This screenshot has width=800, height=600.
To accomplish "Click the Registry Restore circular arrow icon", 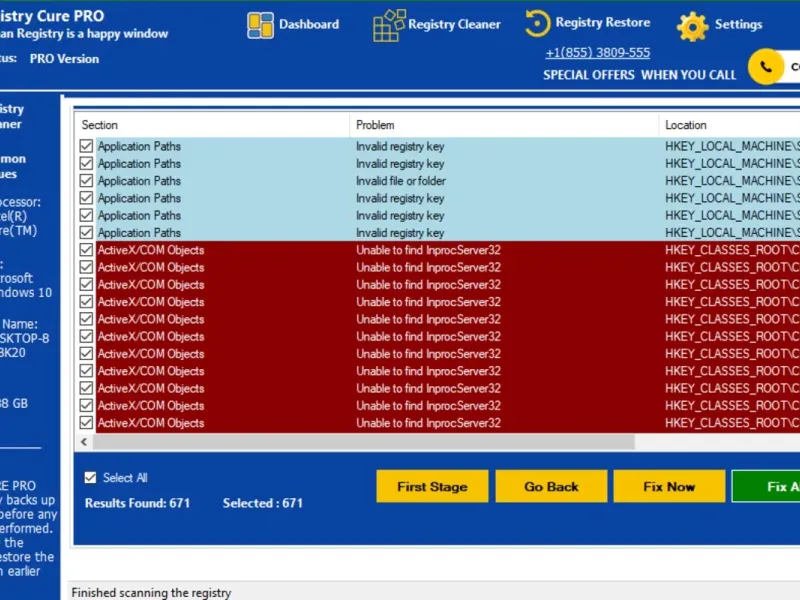I will (x=537, y=23).
